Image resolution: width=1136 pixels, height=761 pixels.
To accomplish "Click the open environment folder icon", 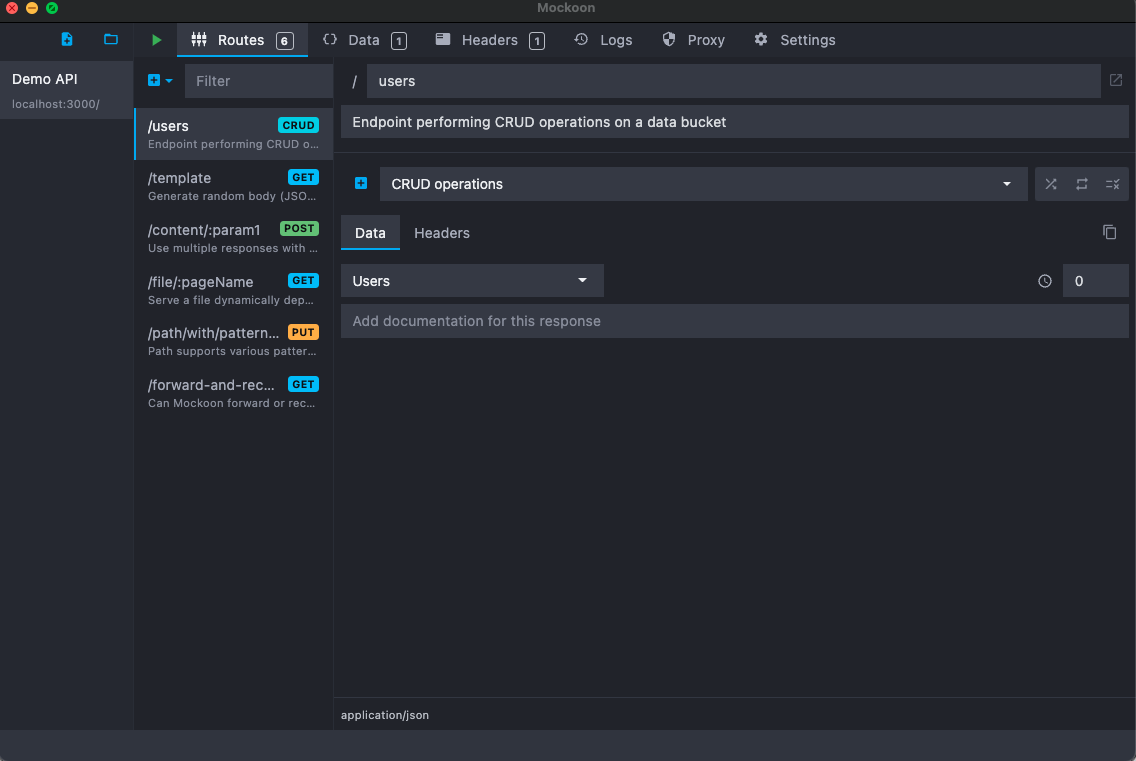I will point(111,39).
